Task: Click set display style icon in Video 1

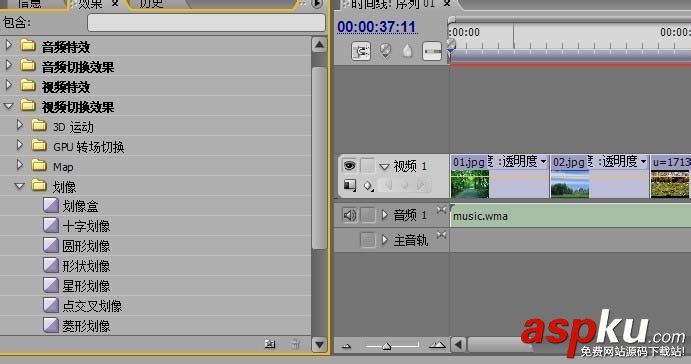Action: pos(350,186)
